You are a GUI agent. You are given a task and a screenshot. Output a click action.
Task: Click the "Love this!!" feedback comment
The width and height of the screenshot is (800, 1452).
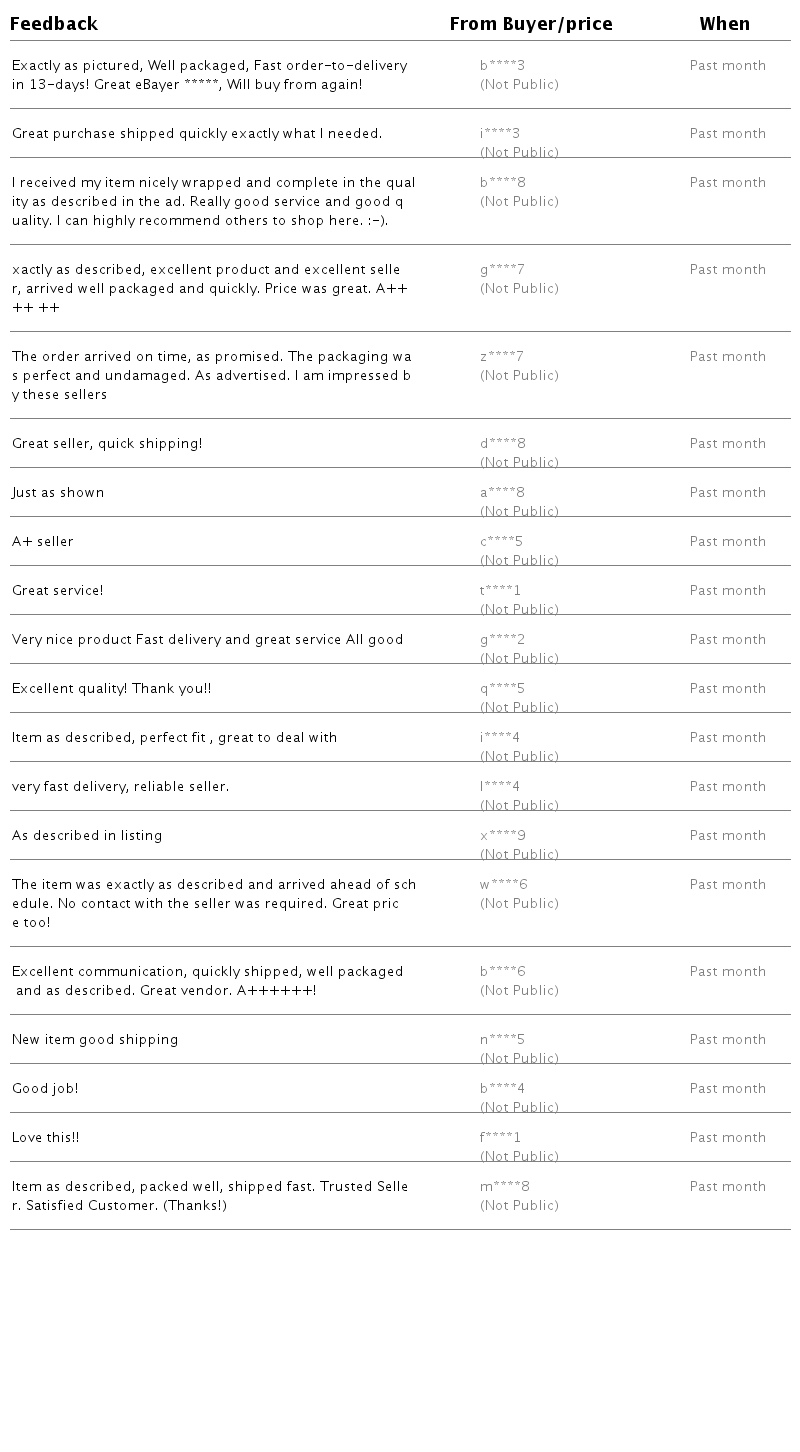coord(46,1138)
